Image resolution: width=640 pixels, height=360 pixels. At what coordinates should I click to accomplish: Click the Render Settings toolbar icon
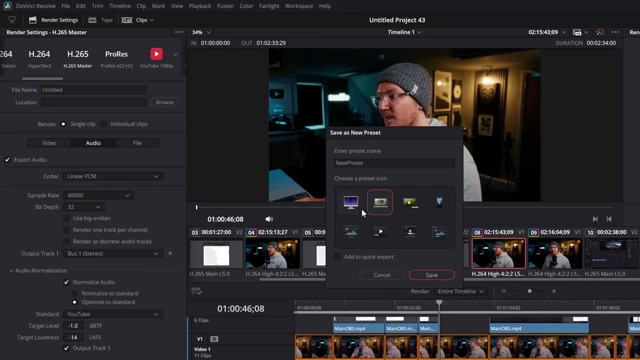[33, 20]
